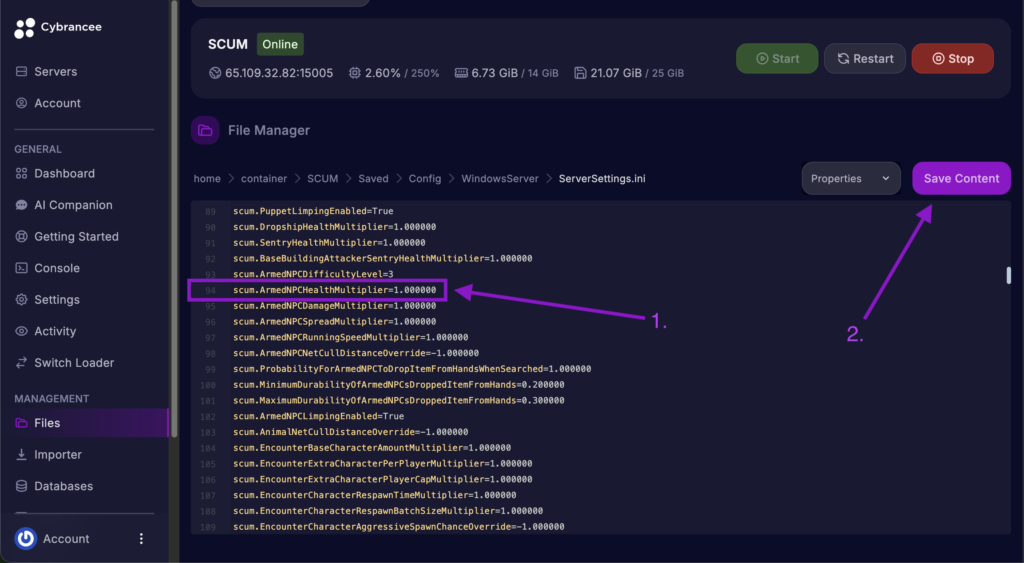The image size is (1024, 563).
Task: Click the Activity eye icon
Action: pyautogui.click(x=22, y=331)
